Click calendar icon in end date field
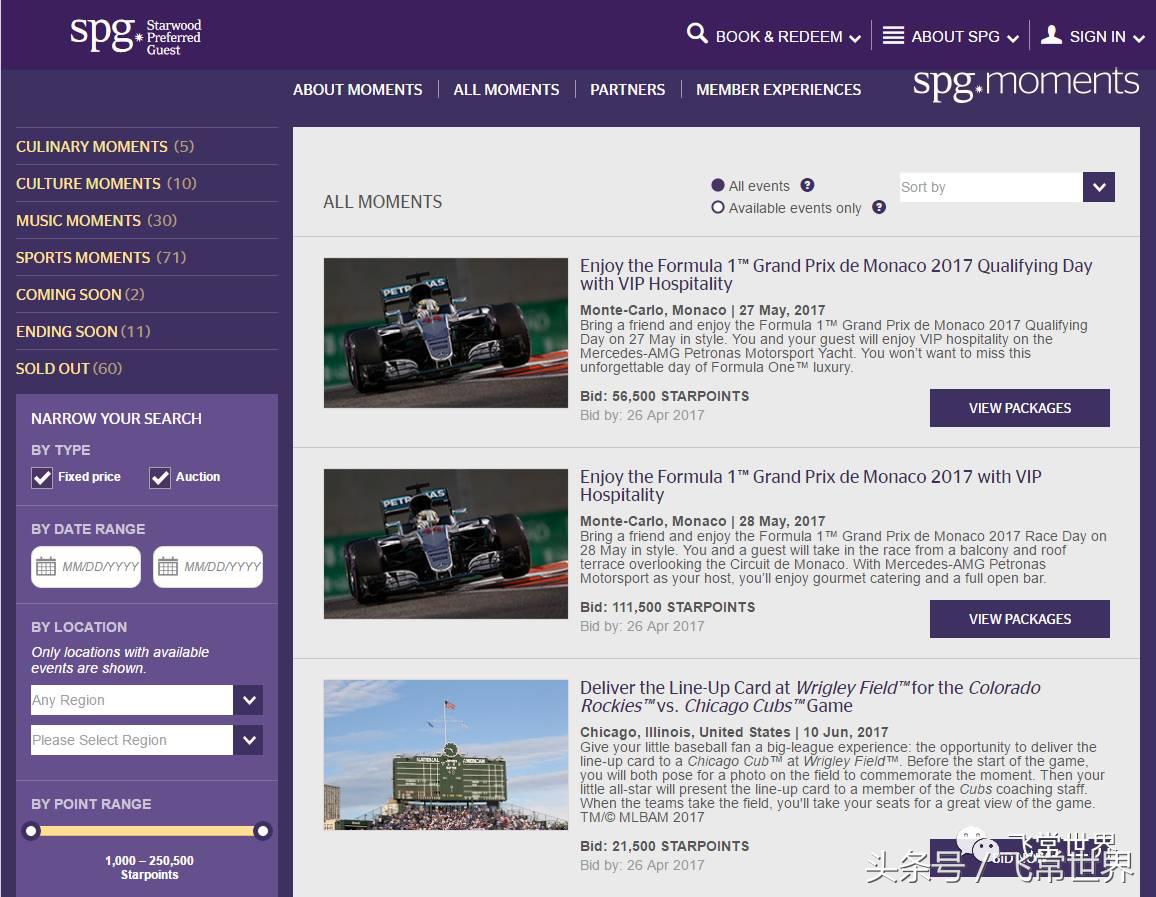This screenshot has width=1156, height=897. (168, 566)
